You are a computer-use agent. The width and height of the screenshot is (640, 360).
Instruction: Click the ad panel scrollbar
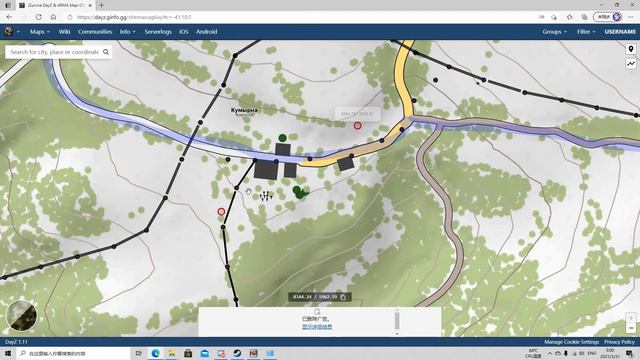tap(397, 321)
